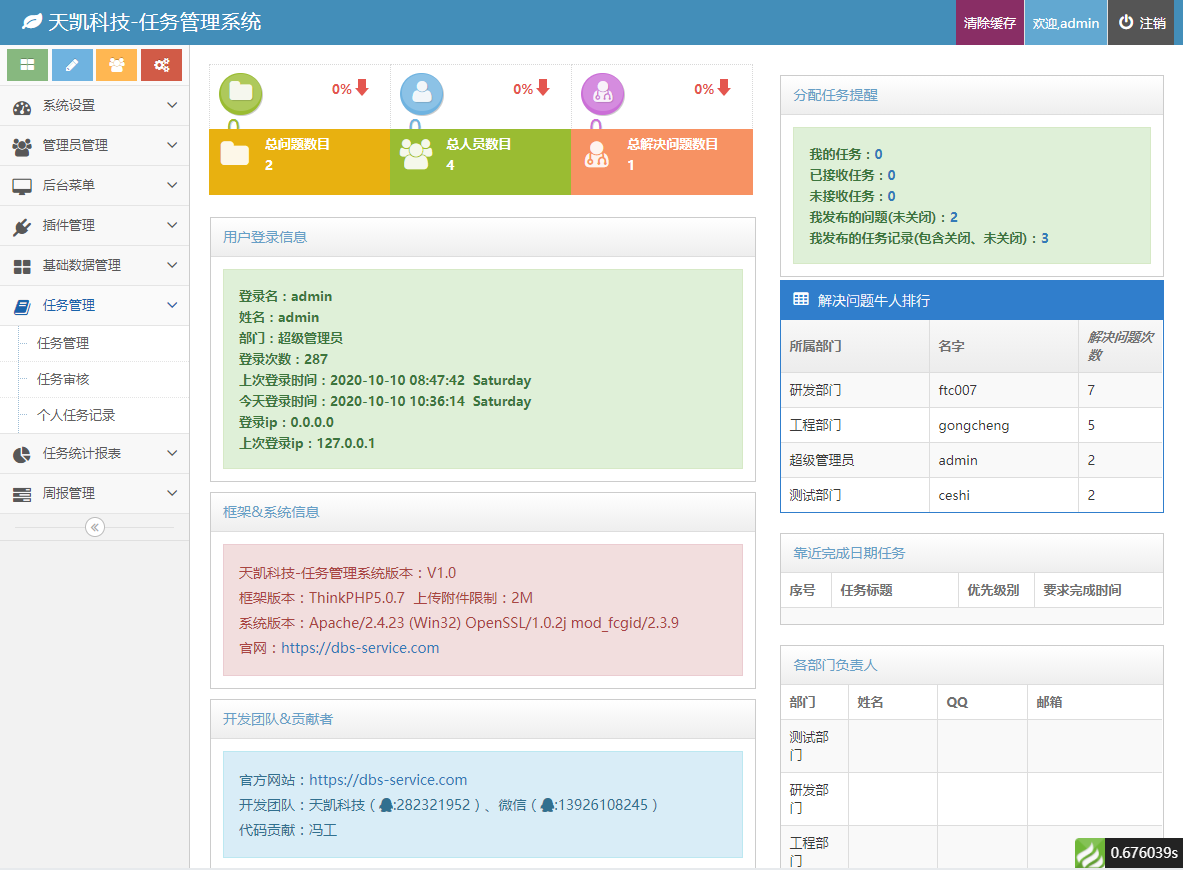
Task: Click the 解决问题次数 column header
Action: [1120, 346]
